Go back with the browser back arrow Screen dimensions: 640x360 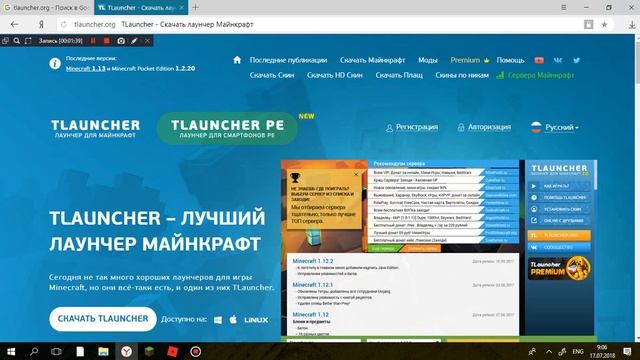pos(15,24)
